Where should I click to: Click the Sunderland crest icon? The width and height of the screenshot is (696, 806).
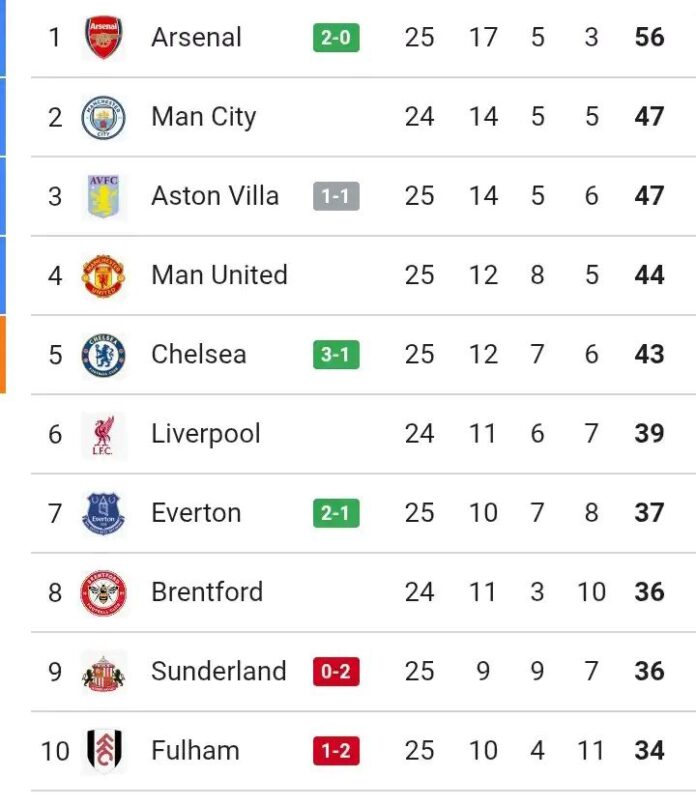tap(100, 671)
